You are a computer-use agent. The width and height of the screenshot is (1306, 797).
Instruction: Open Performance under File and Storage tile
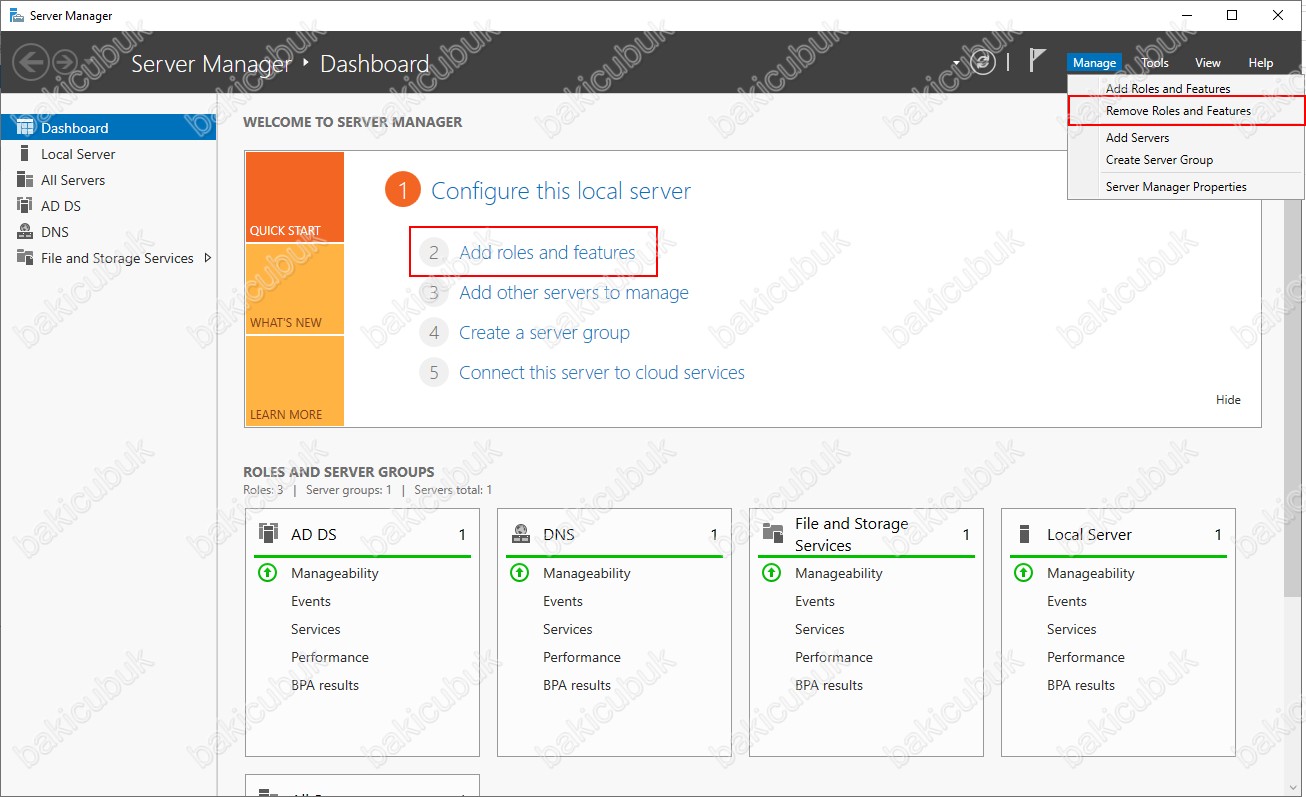(x=834, y=657)
